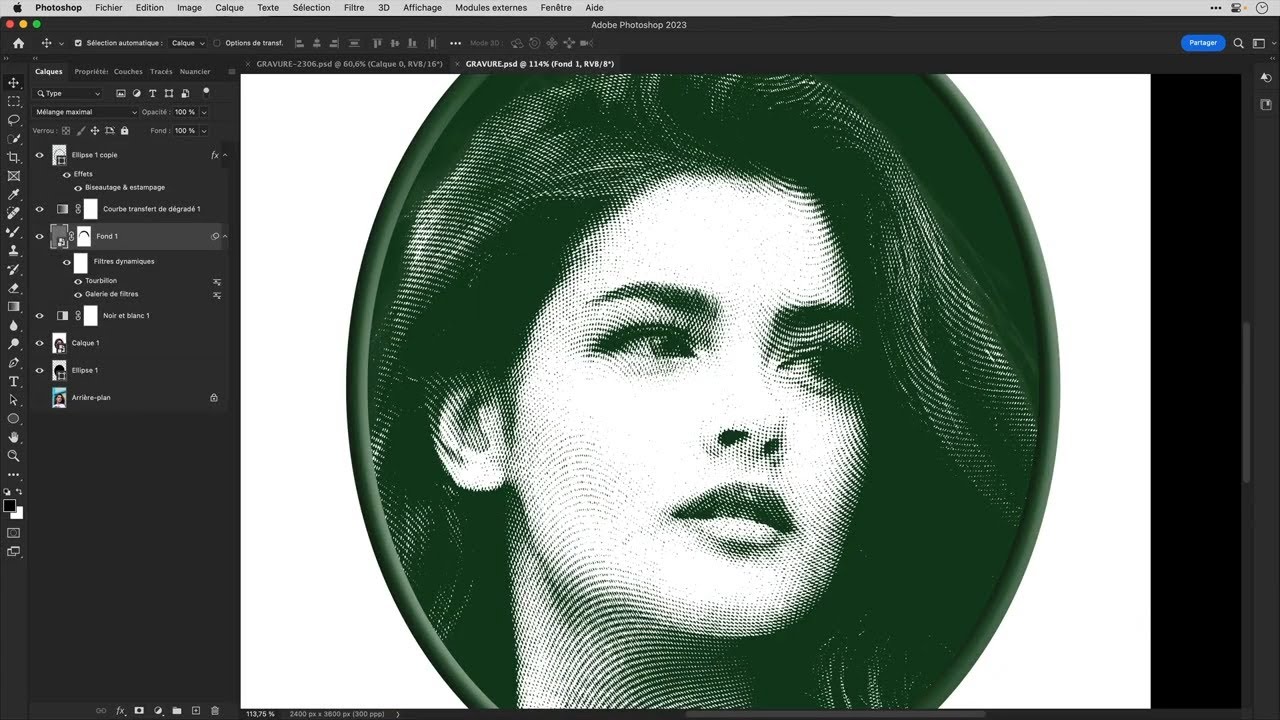
Task: Toggle Quick Mask mode
Action: (x=14, y=533)
